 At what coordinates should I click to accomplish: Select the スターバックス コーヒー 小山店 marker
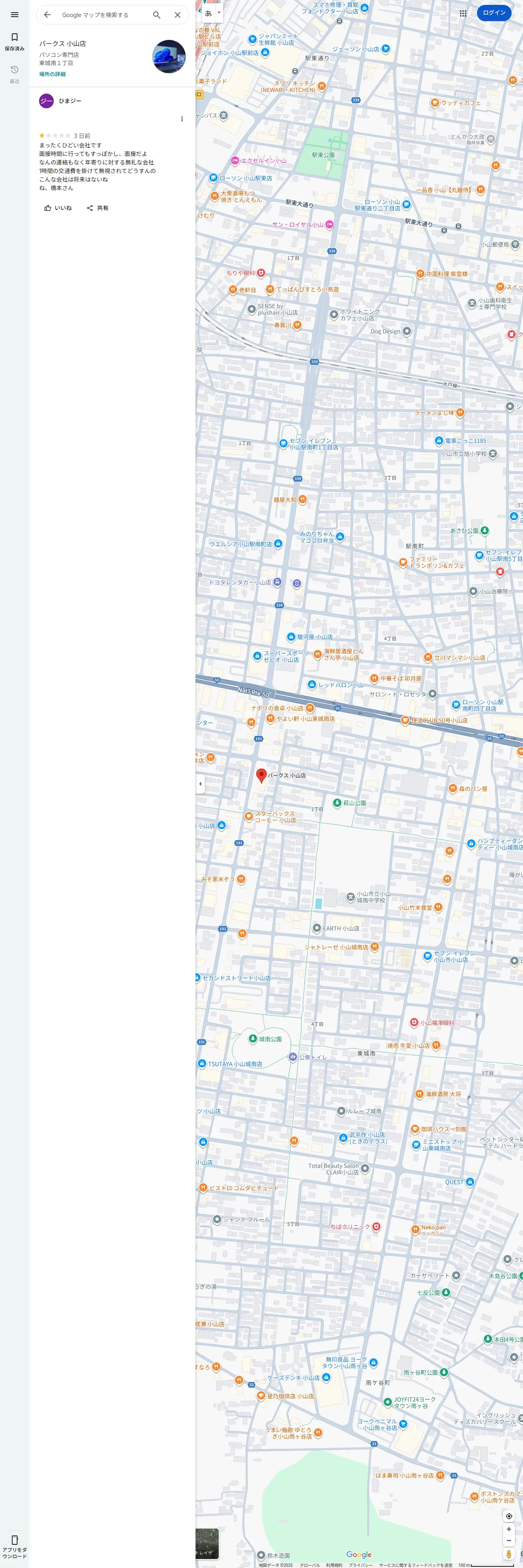pyautogui.click(x=248, y=817)
